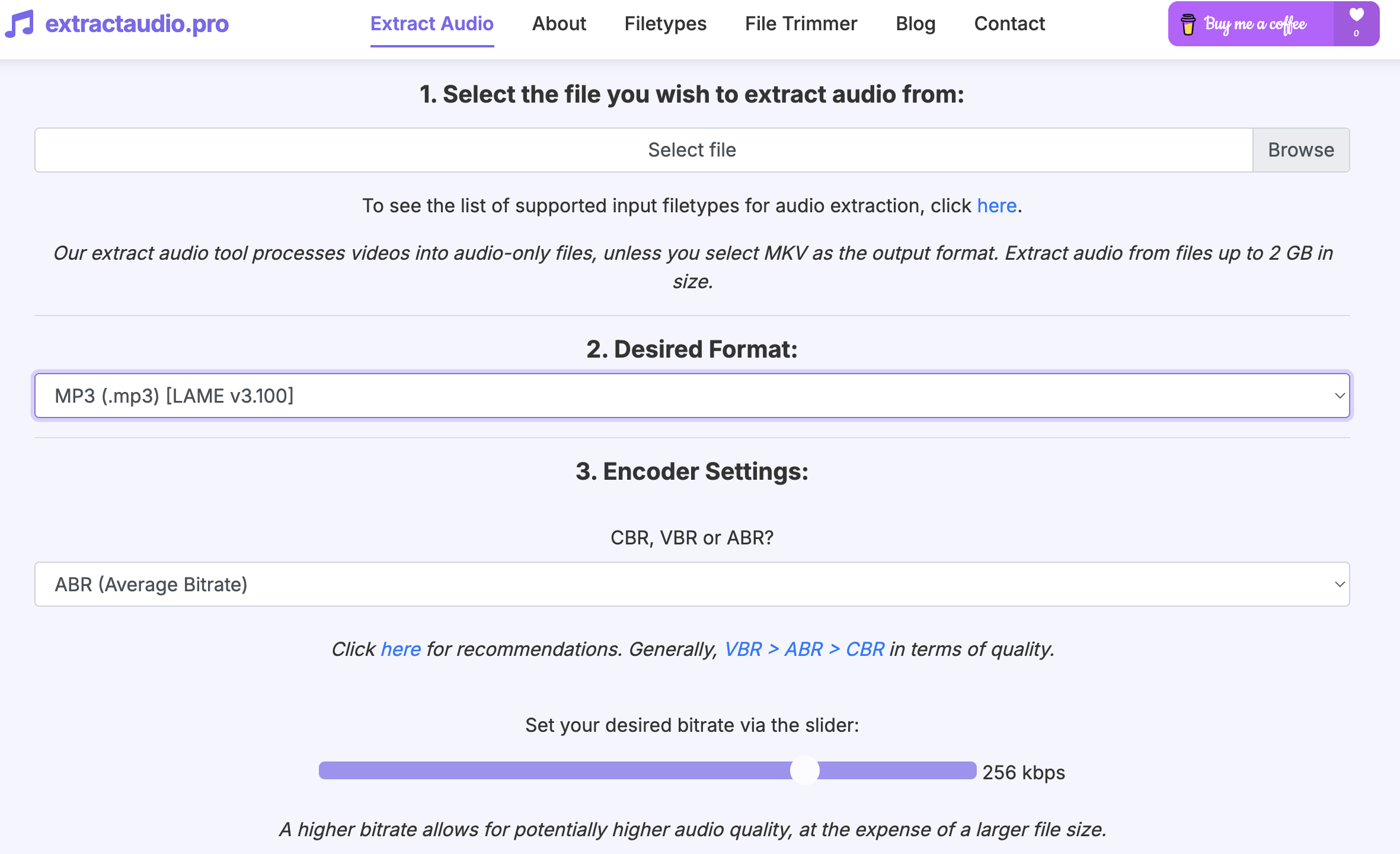
Task: Click the Select file input field
Action: coord(644,150)
